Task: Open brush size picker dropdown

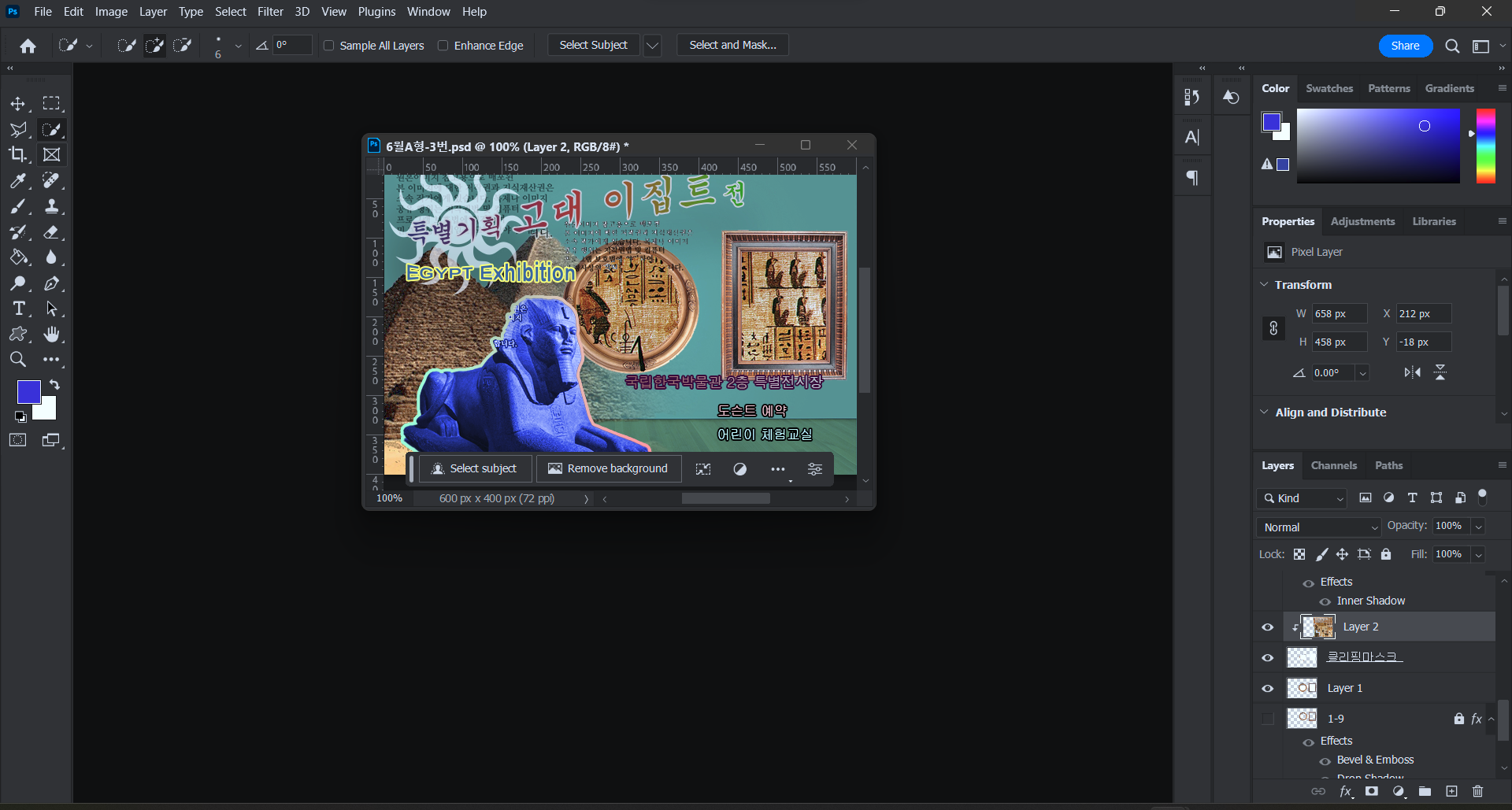Action: [x=238, y=46]
